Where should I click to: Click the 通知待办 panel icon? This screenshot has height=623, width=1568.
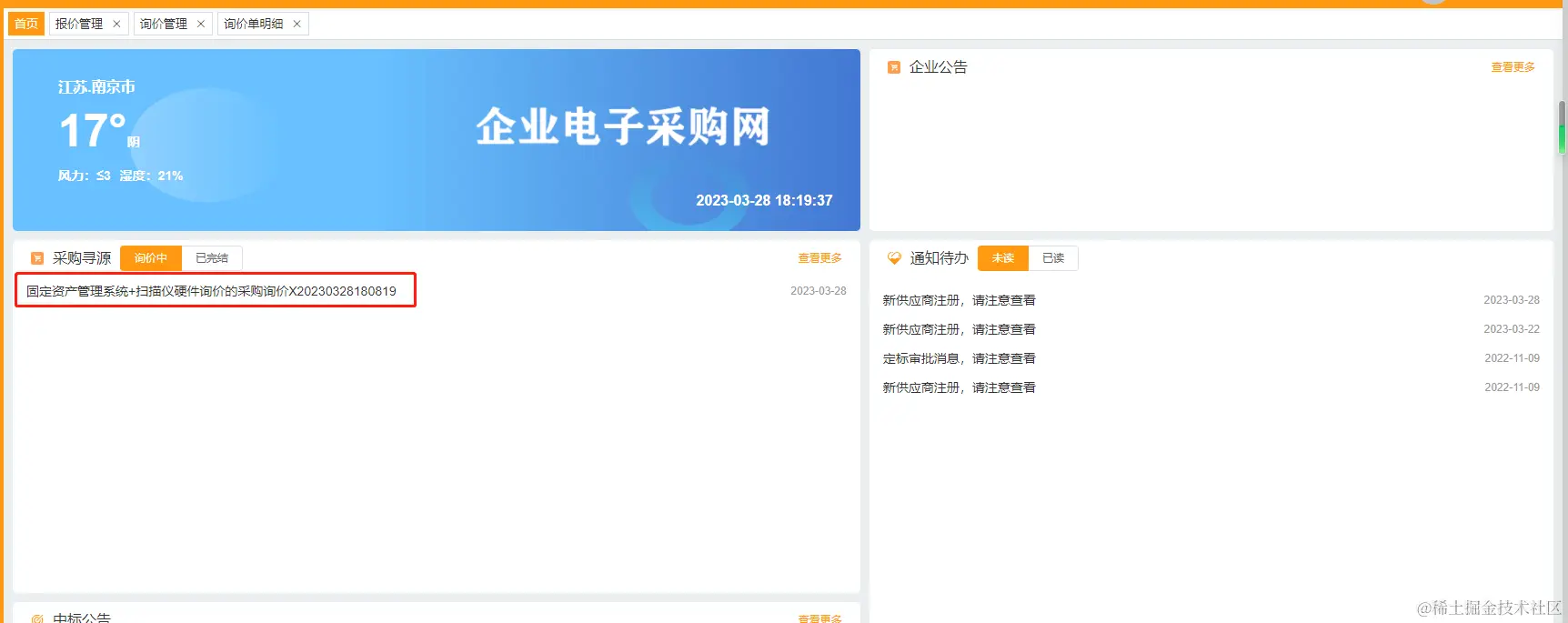click(x=894, y=258)
